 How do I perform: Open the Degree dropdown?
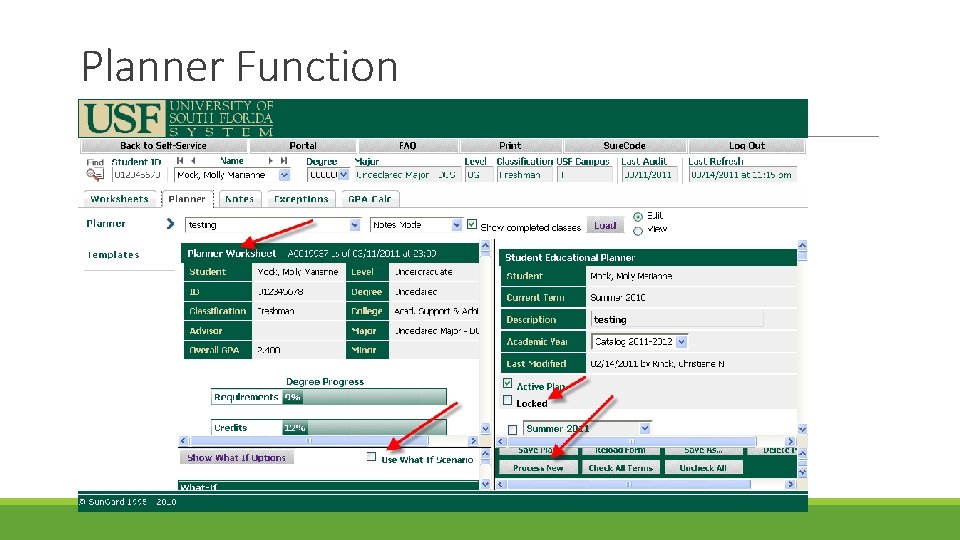click(343, 175)
